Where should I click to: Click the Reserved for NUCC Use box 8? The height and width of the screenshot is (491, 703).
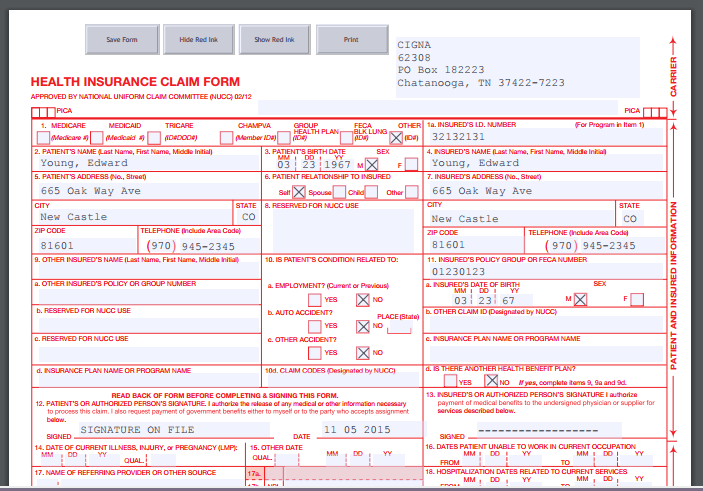coord(343,230)
